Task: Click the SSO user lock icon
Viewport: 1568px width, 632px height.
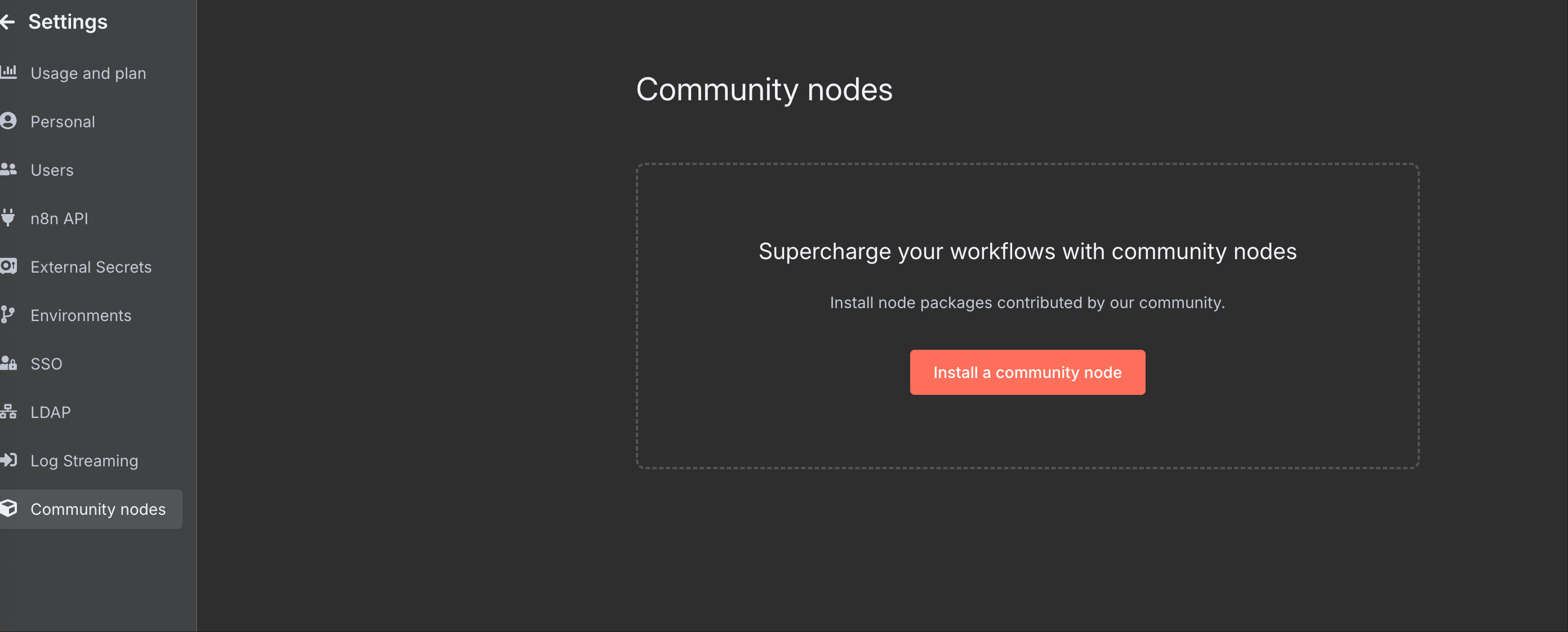Action: click(8, 363)
